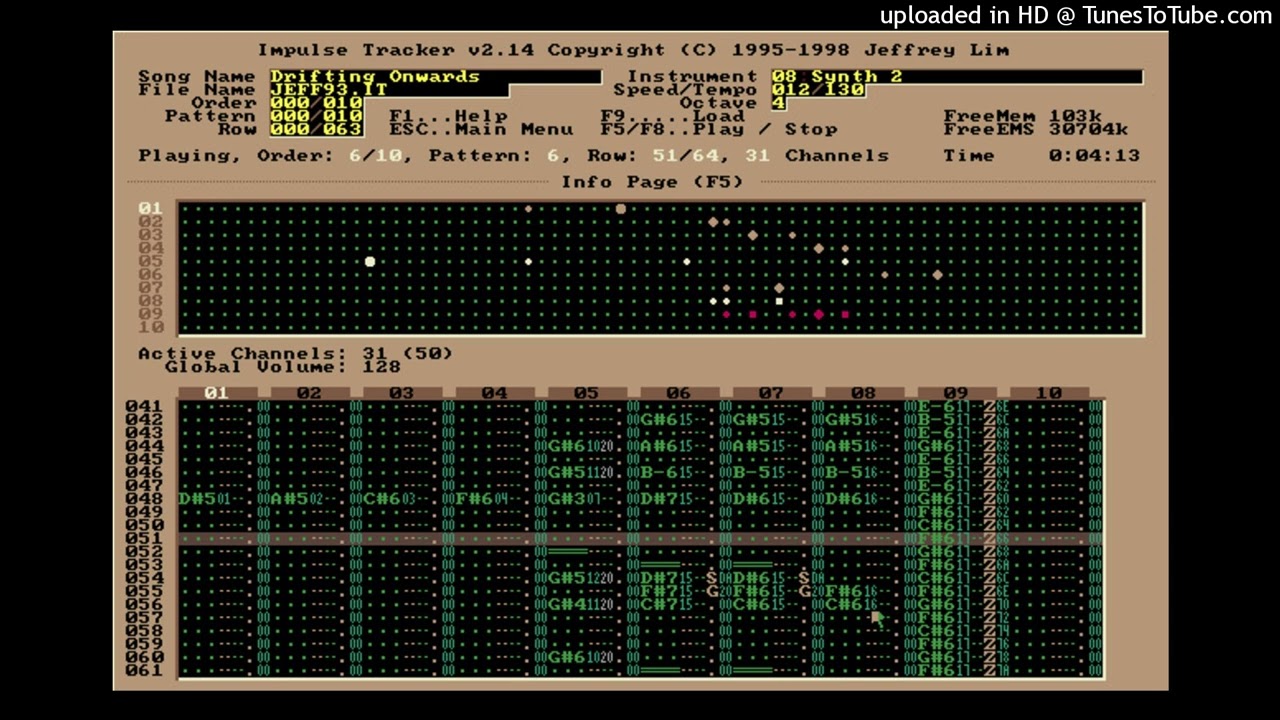The width and height of the screenshot is (1280, 720).
Task: Select channel 10 label in info display
Action: tap(151, 326)
